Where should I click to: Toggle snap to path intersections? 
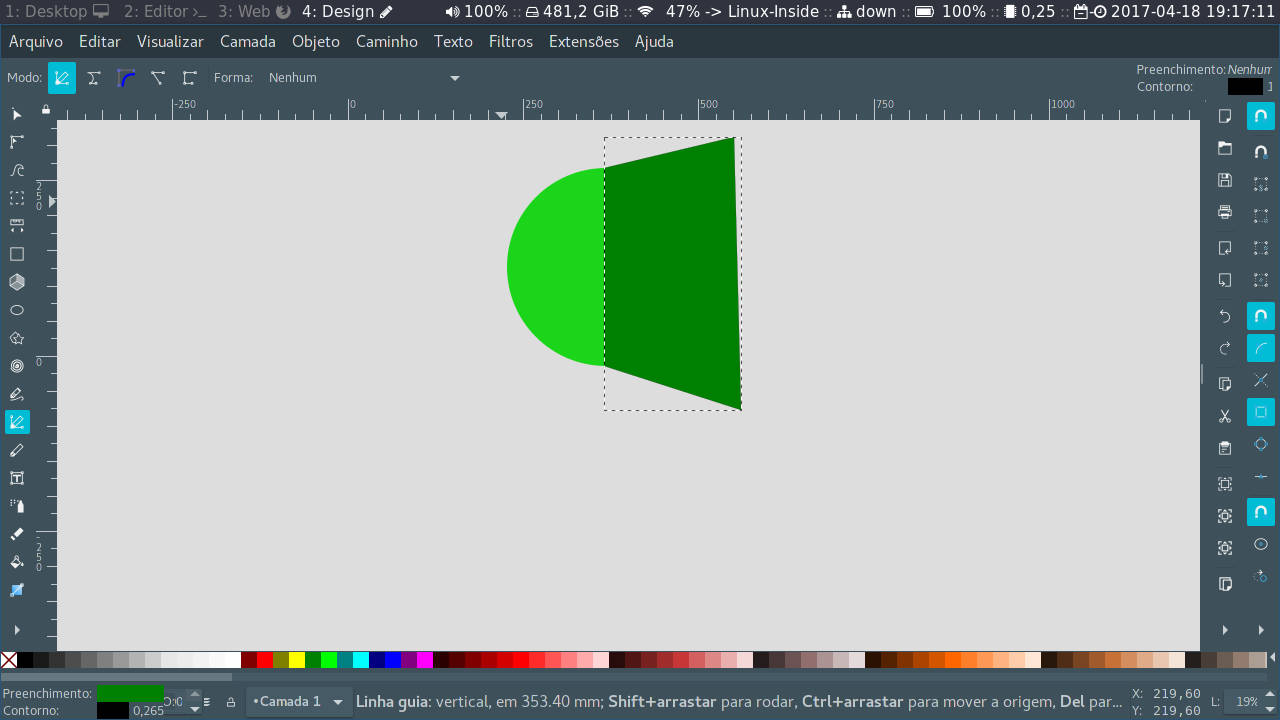1261,380
